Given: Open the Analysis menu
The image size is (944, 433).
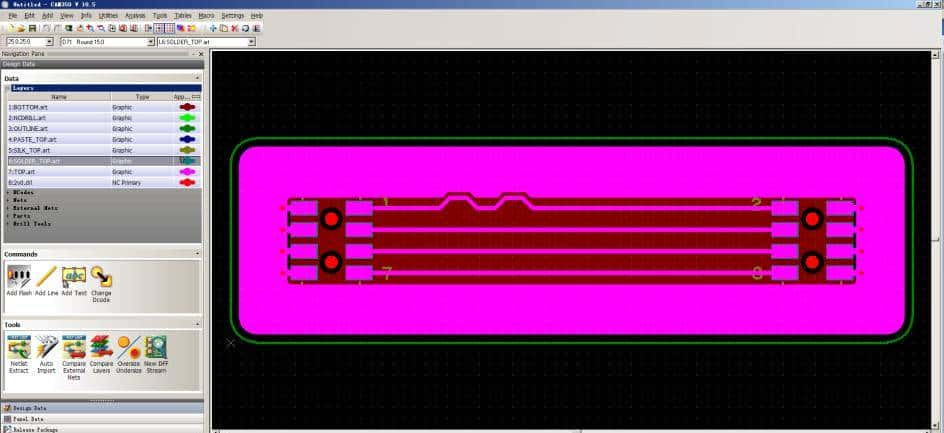Looking at the screenshot, I should point(134,16).
